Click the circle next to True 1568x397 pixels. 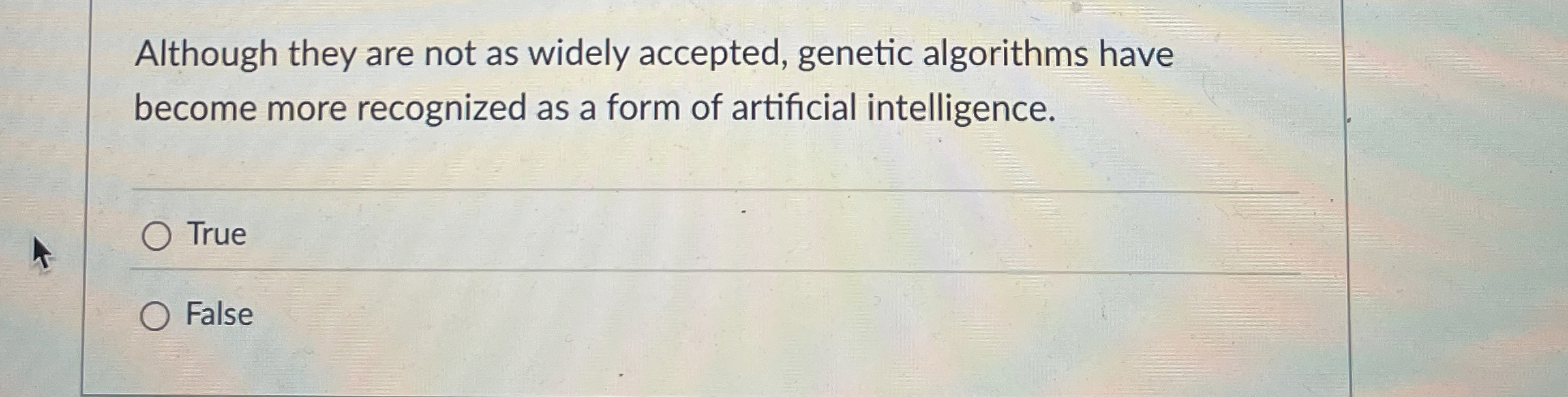coord(158,236)
